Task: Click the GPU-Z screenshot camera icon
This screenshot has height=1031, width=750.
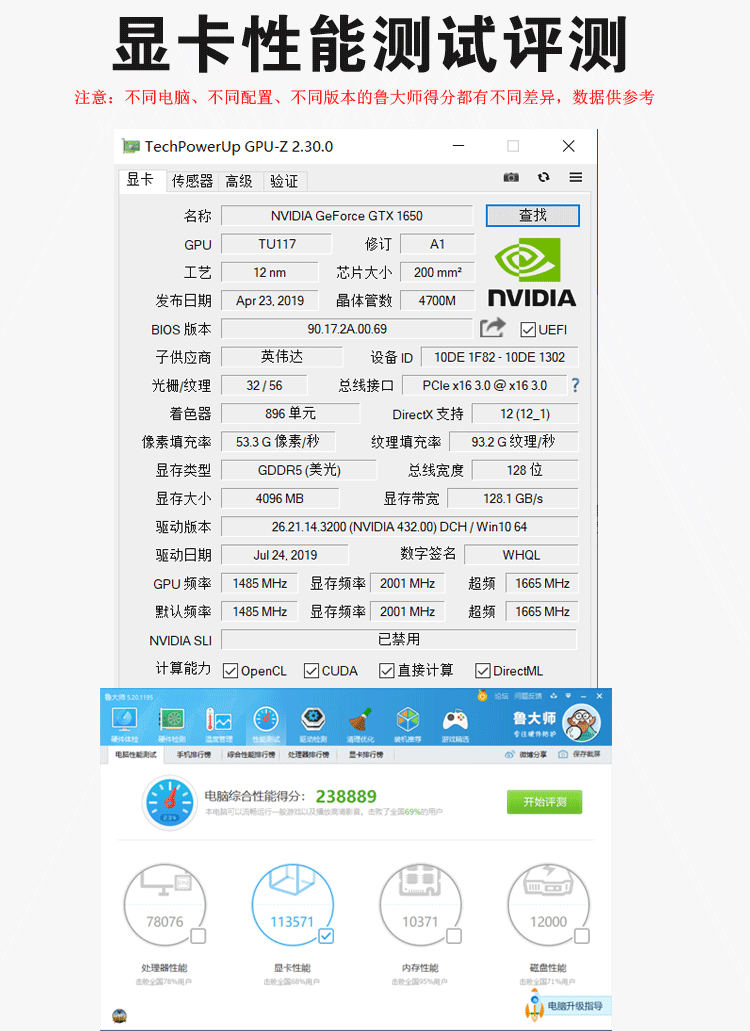Action: [x=511, y=178]
